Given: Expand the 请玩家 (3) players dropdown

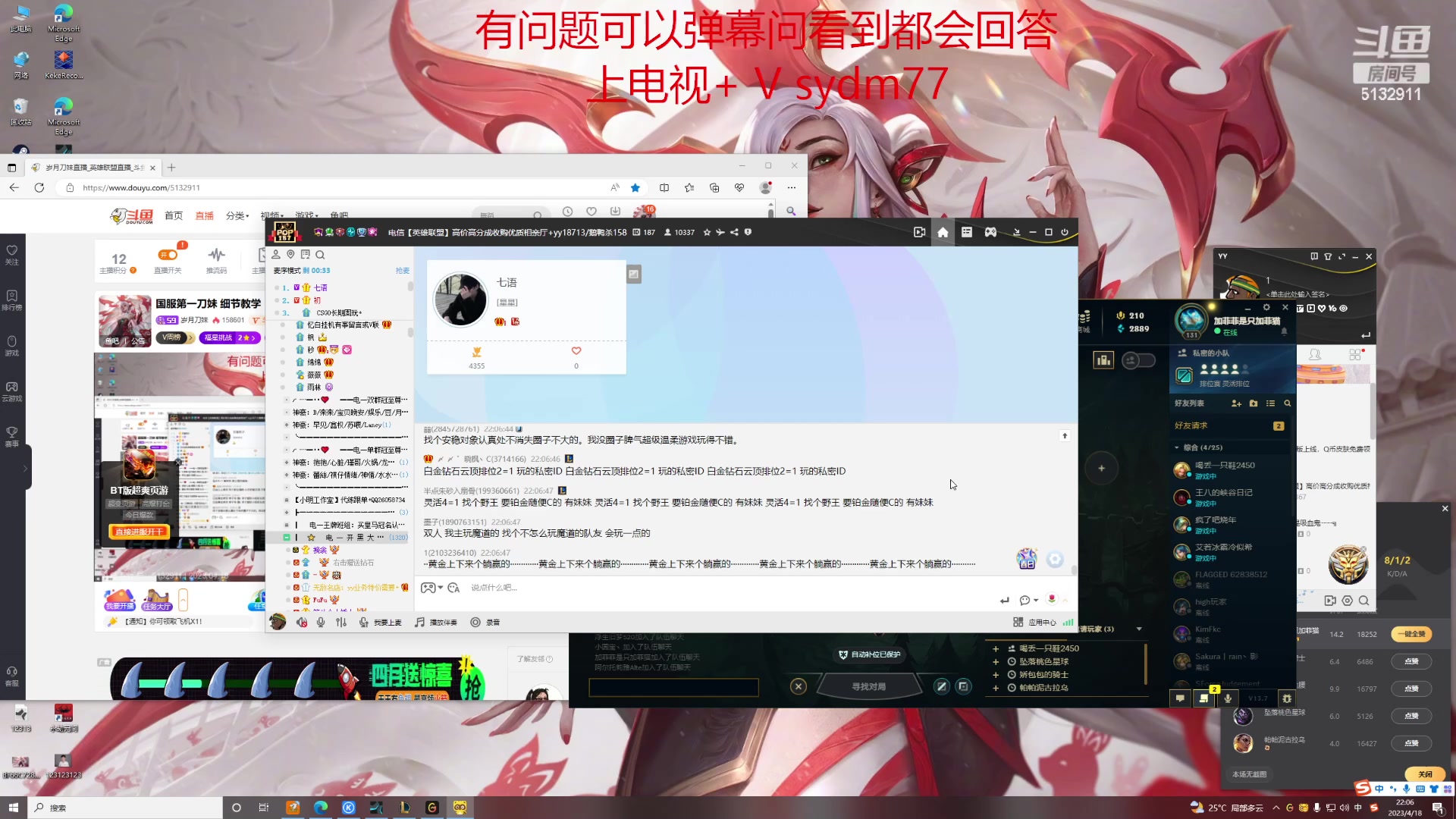Looking at the screenshot, I should click(x=1138, y=629).
